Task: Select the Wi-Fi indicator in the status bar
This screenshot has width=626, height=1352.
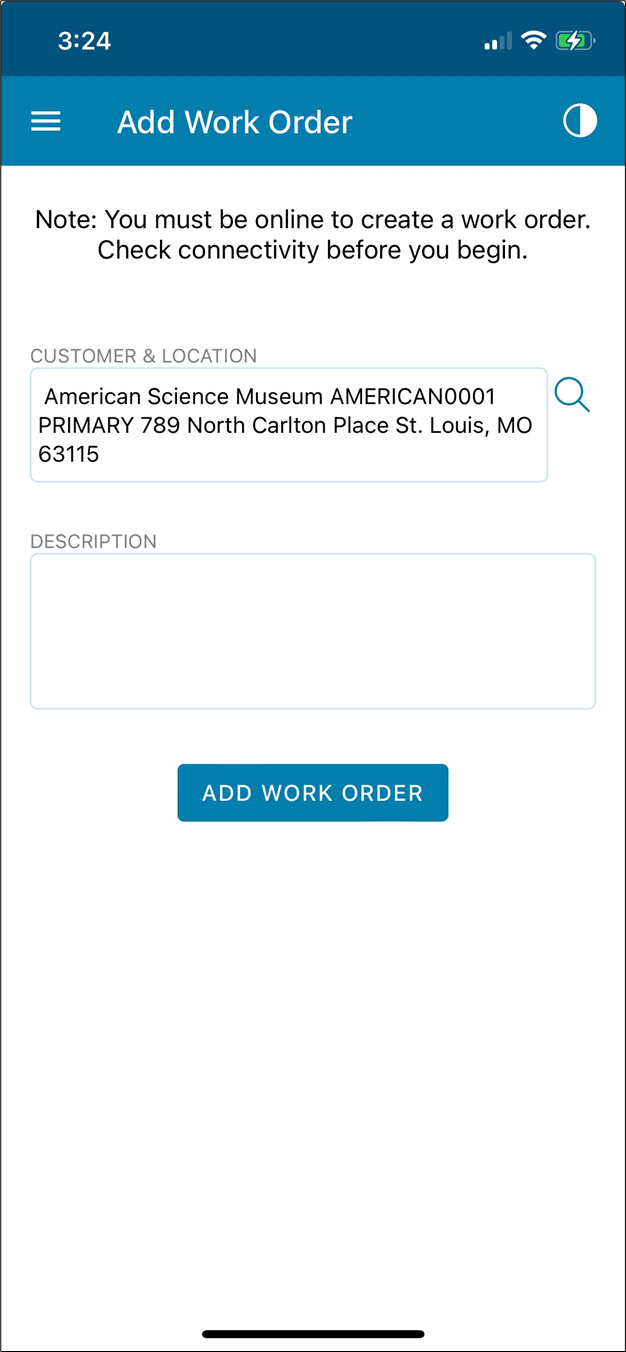Action: pos(535,40)
